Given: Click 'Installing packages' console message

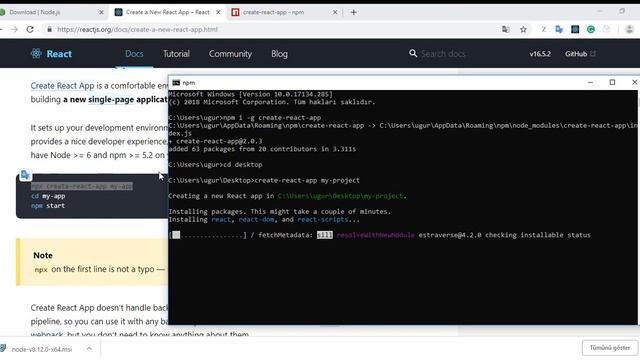Looking at the screenshot, I should tap(280, 211).
